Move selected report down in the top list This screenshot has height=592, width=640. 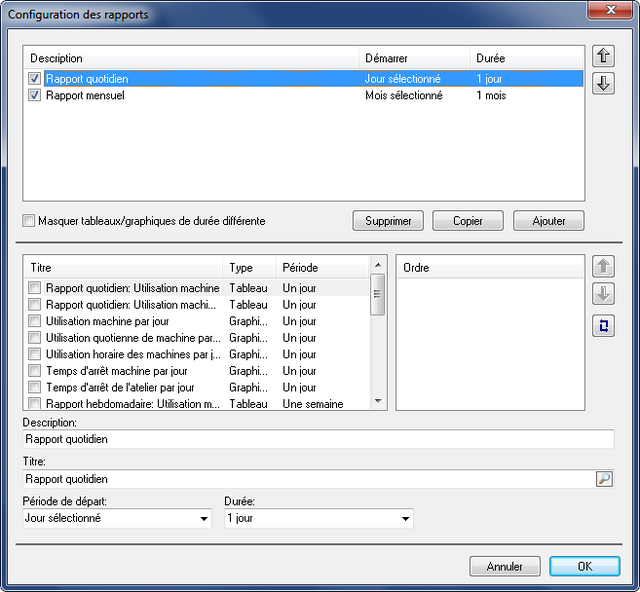point(603,83)
